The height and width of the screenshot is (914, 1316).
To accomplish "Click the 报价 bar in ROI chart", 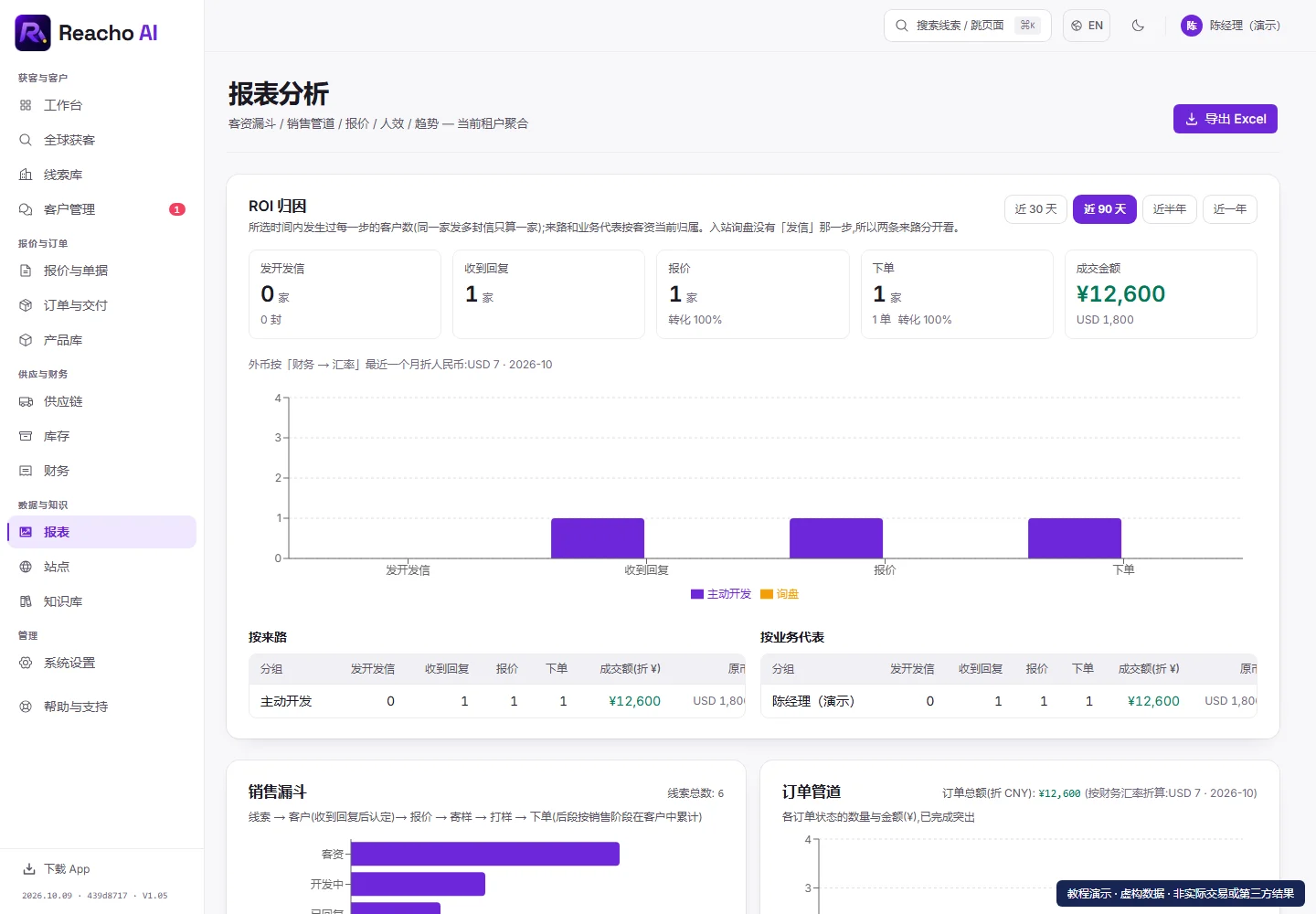I will pyautogui.click(x=836, y=538).
